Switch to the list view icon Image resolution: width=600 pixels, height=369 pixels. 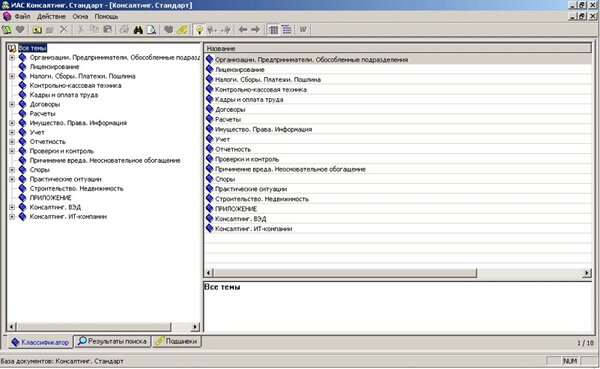(x=287, y=29)
